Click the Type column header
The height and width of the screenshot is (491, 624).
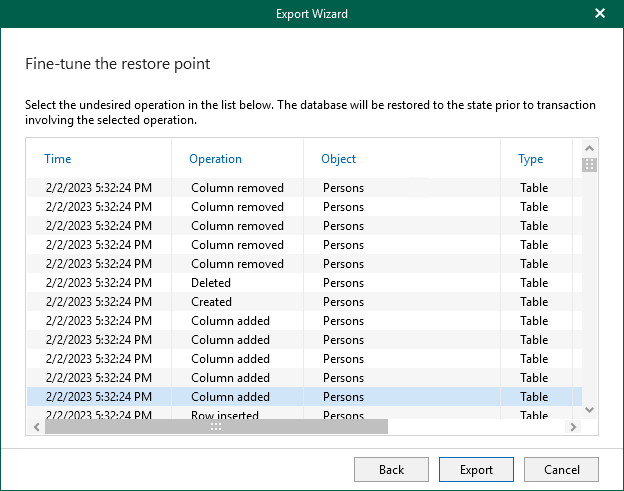click(530, 159)
